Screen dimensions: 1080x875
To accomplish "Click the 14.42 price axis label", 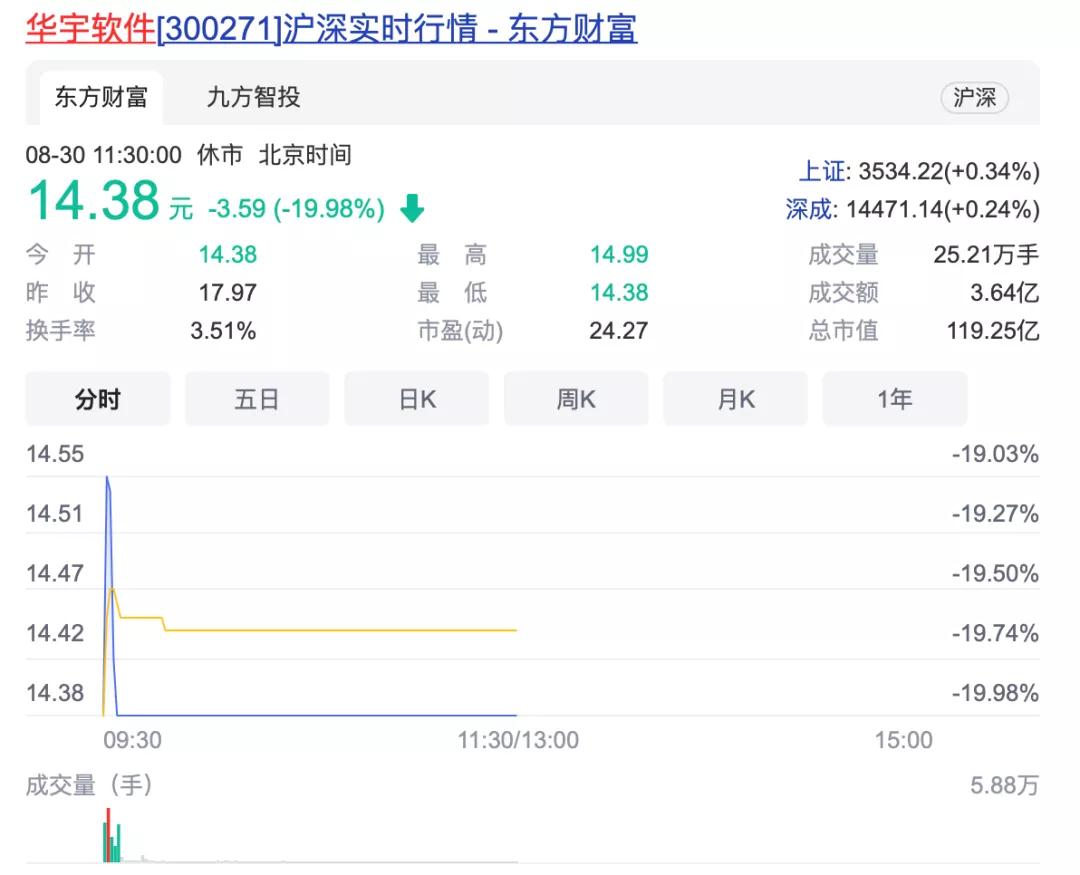I will click(55, 632).
